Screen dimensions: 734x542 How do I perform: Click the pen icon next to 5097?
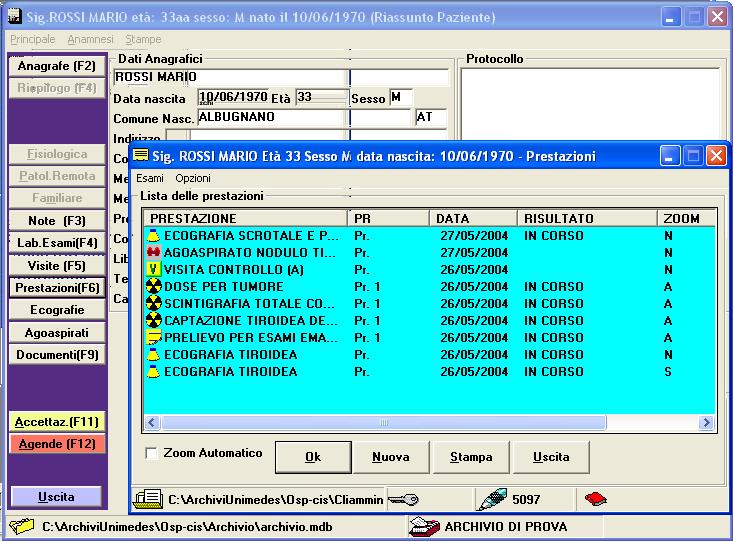tap(493, 498)
